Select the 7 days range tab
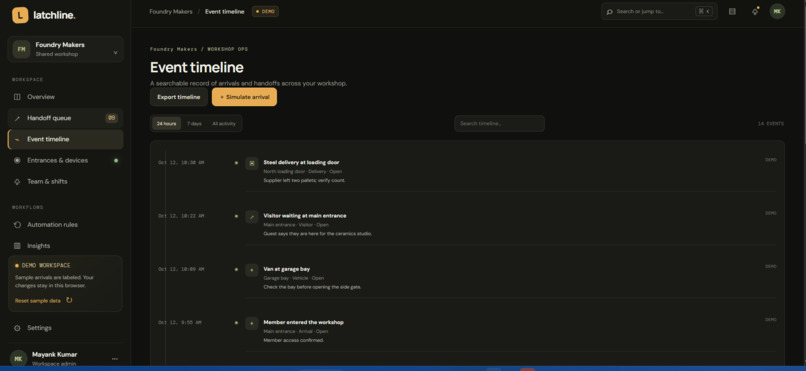Screen dimensions: 806x371 pos(194,123)
